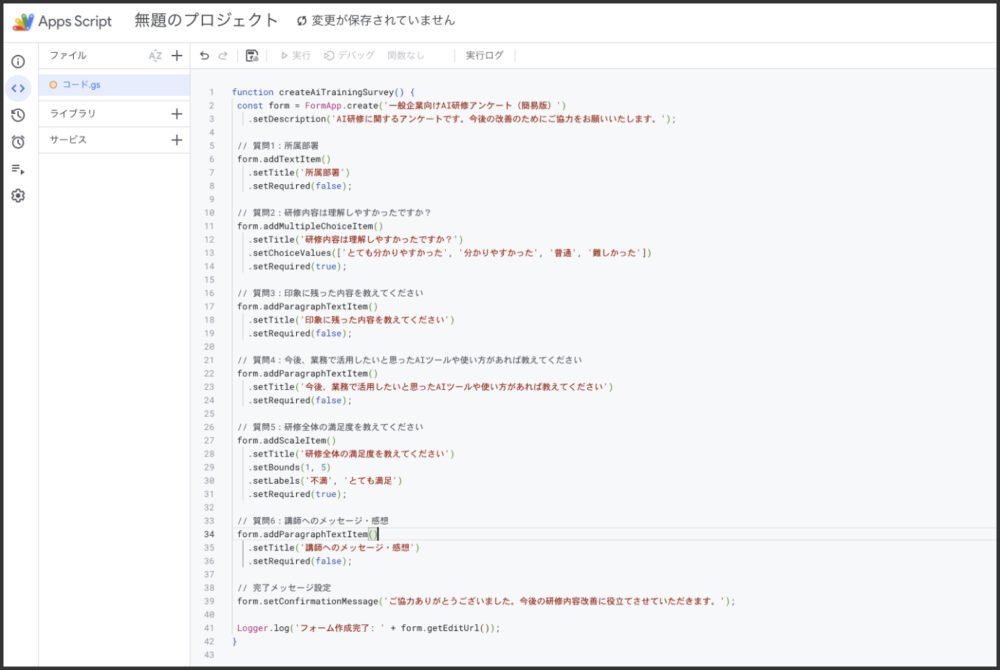Open the project history clock icon
This screenshot has height=670, width=1000.
(17, 115)
